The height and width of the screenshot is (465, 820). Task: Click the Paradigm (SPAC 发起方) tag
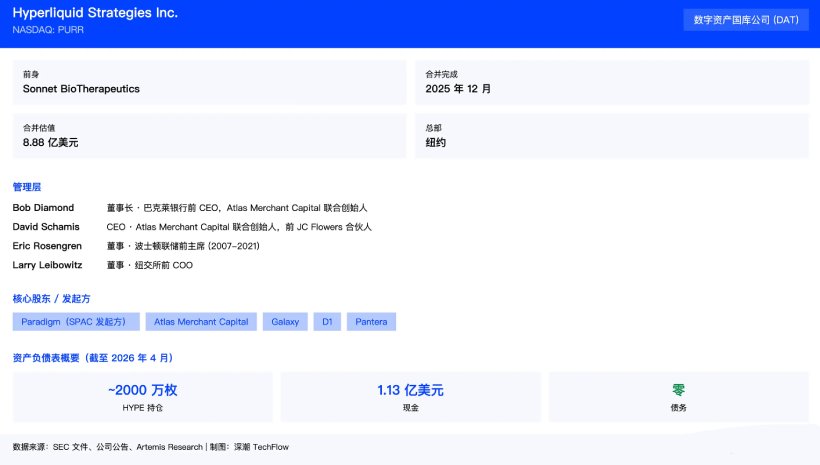(76, 322)
